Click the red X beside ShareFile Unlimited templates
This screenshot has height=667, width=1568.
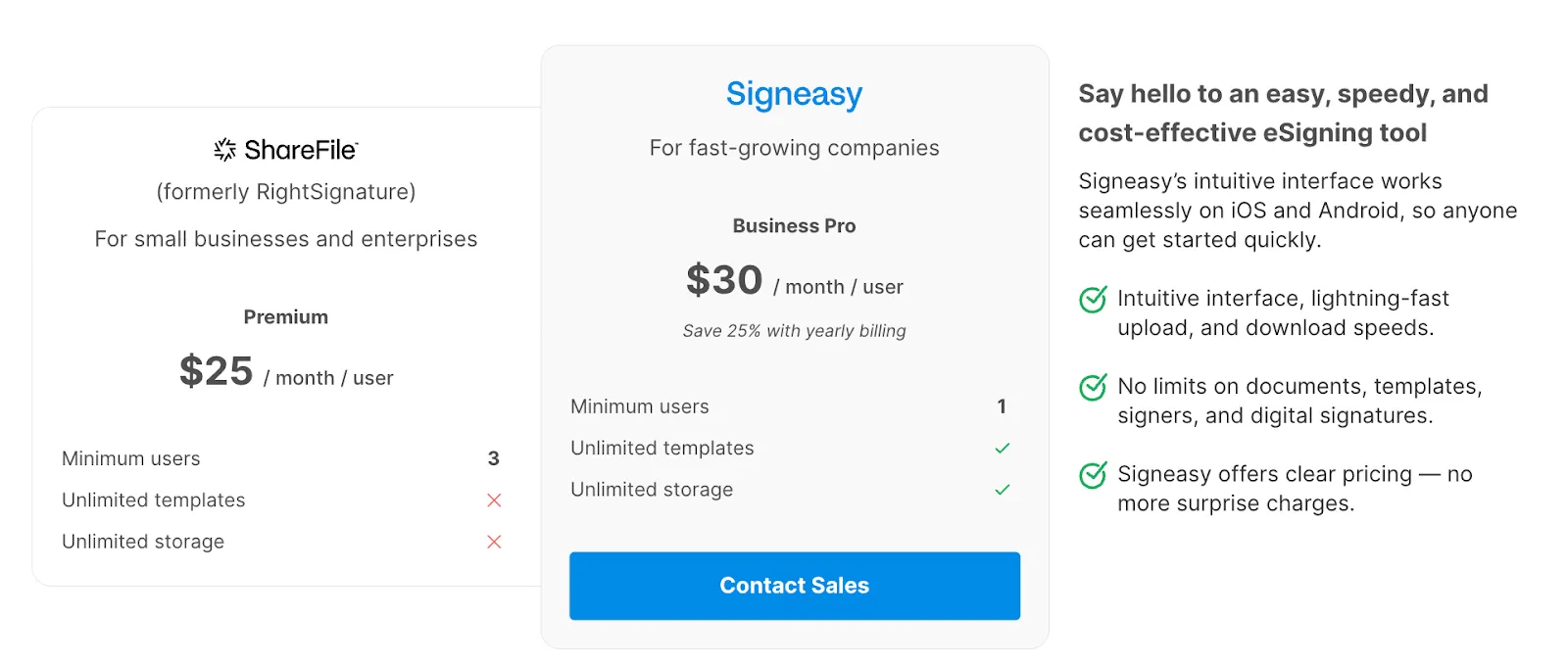pos(494,500)
